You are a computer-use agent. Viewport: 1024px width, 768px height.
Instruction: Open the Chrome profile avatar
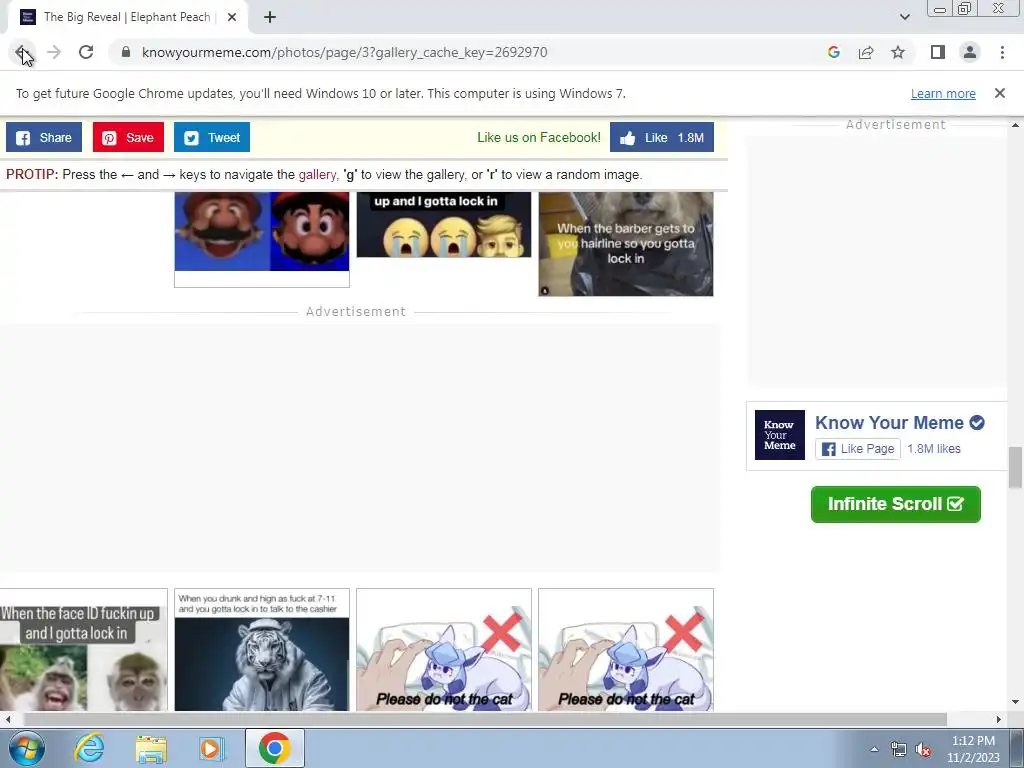click(x=970, y=52)
